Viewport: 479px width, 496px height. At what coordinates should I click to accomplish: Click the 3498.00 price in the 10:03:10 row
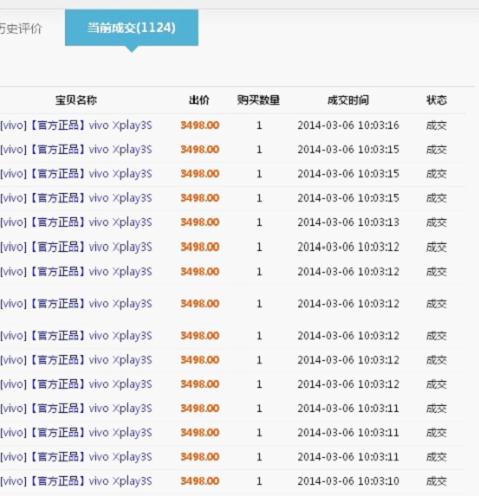200,481
